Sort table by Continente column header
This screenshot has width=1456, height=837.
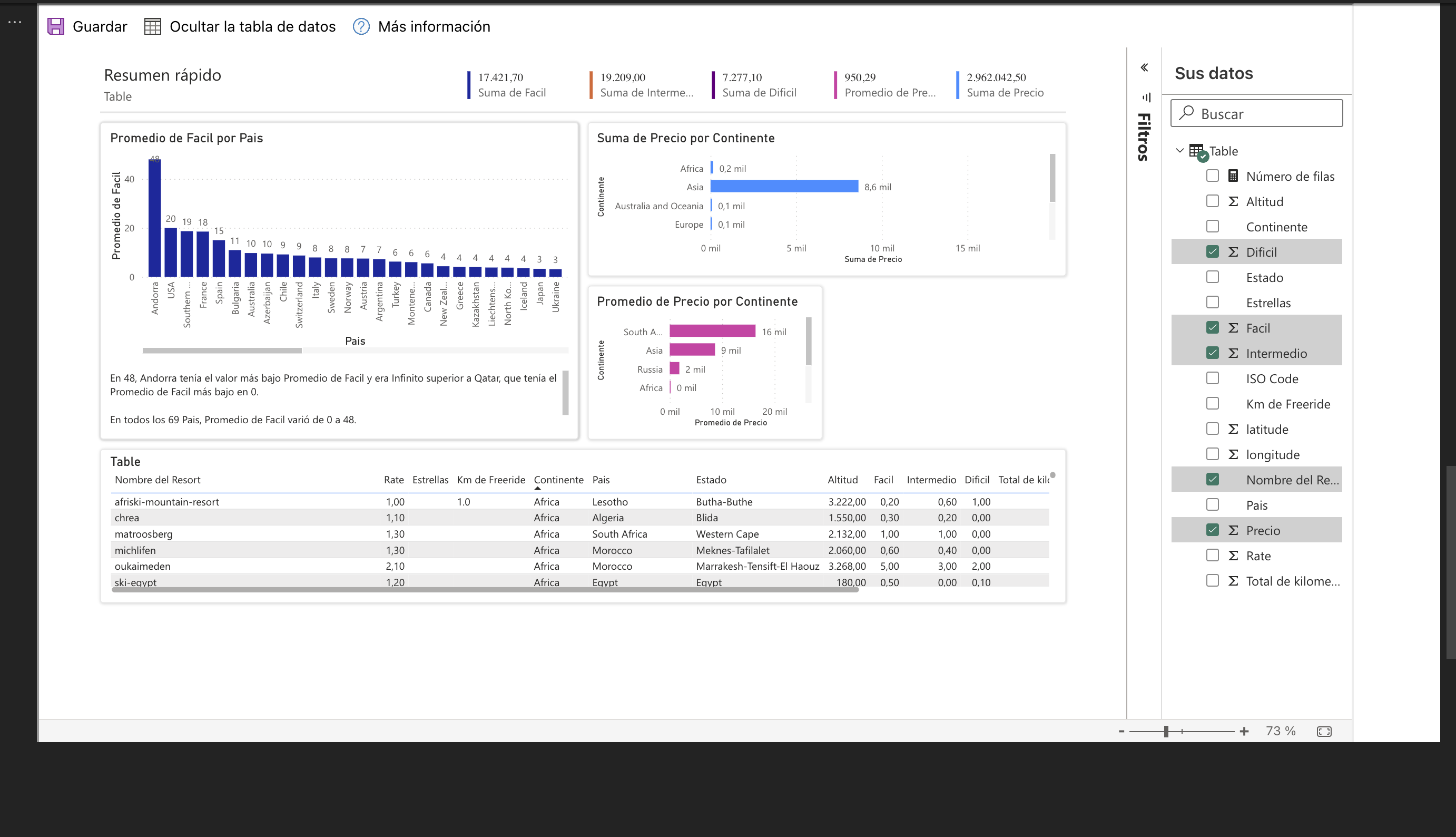tap(558, 480)
